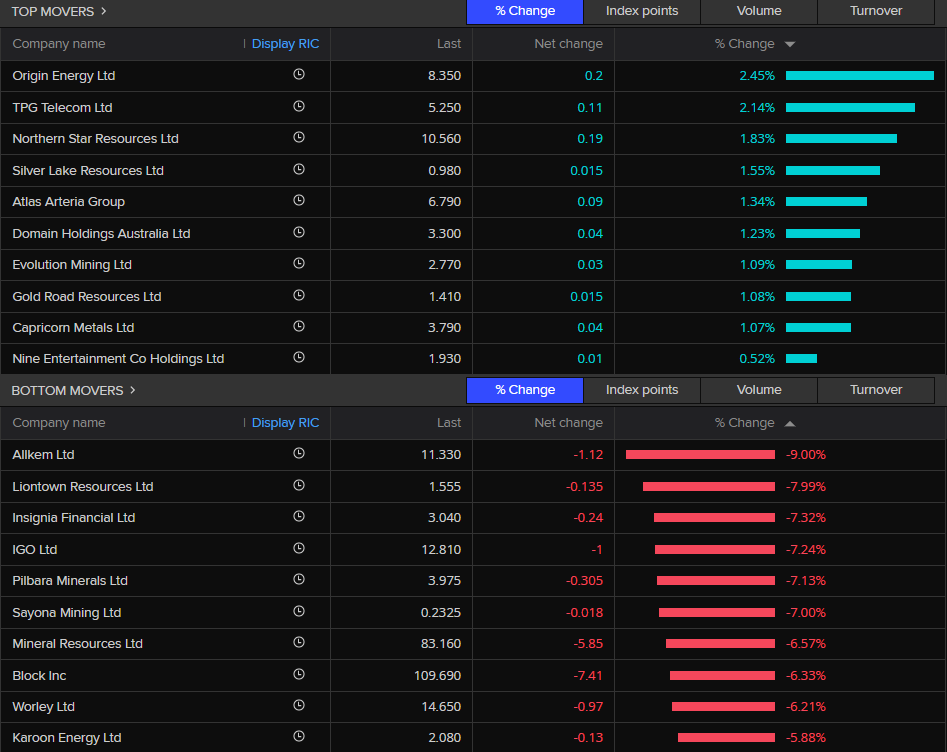This screenshot has width=947, height=752.
Task: Click clock icon in IGO Ltd row
Action: coord(299,548)
